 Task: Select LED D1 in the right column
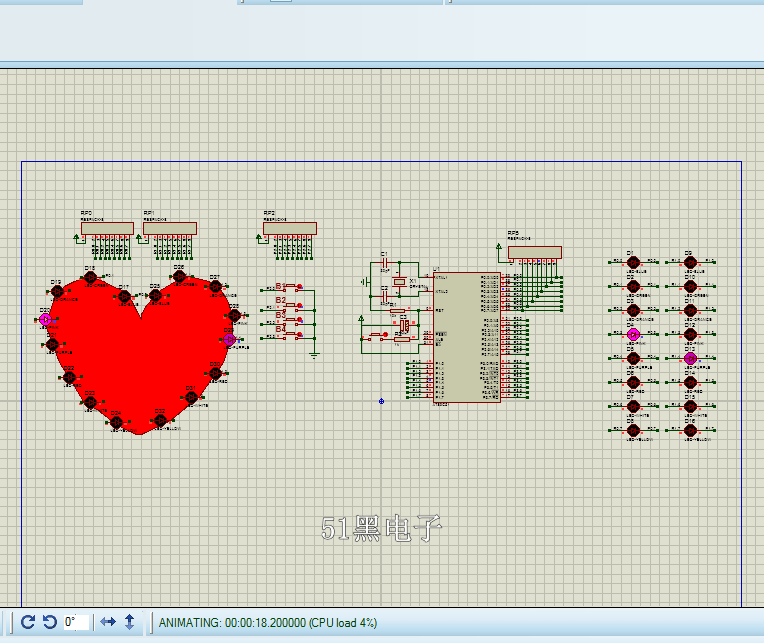click(x=633, y=263)
